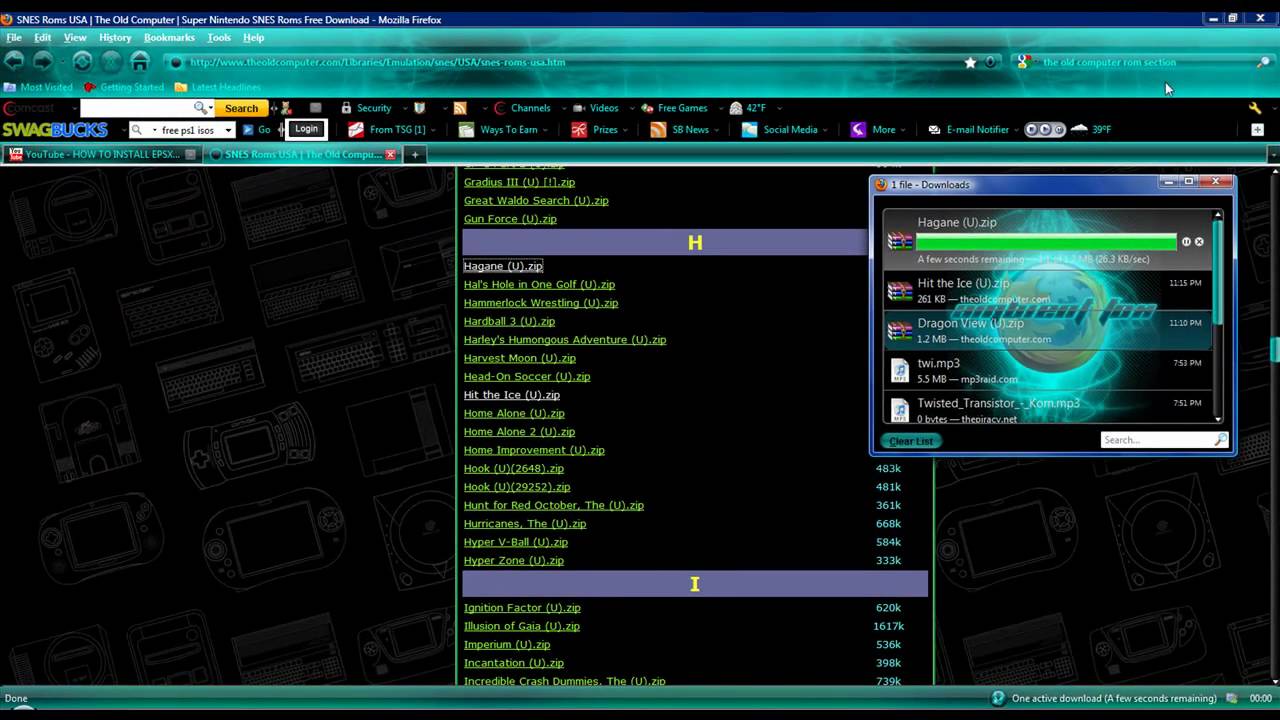The image size is (1280, 720).
Task: Download Hunt for Red October, The (U).zip
Action: click(553, 505)
